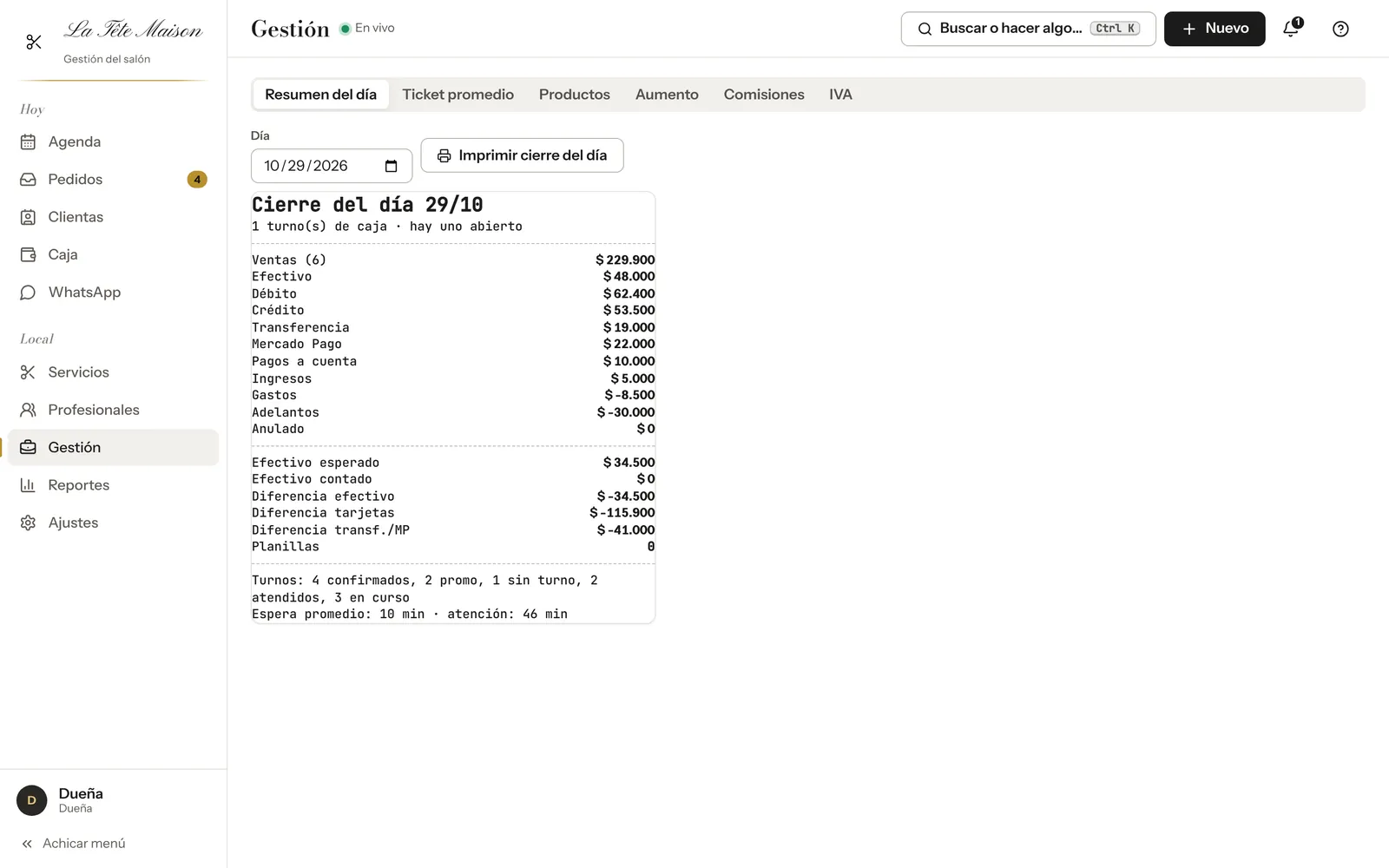Image resolution: width=1389 pixels, height=868 pixels.
Task: Click the Ajustes gear icon
Action: coord(28,523)
